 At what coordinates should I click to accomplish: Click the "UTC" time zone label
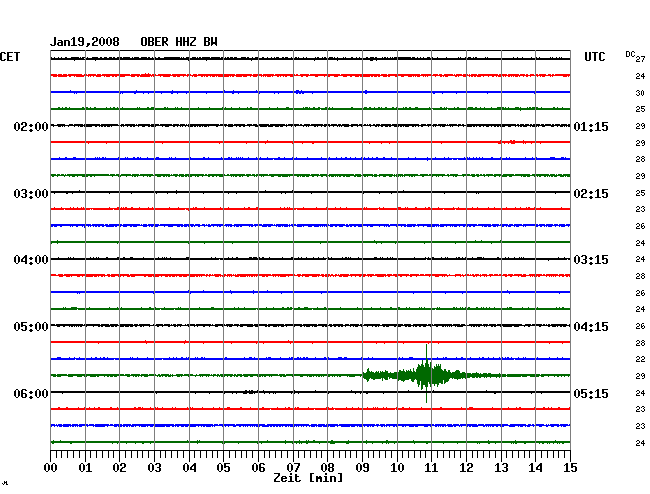click(594, 57)
